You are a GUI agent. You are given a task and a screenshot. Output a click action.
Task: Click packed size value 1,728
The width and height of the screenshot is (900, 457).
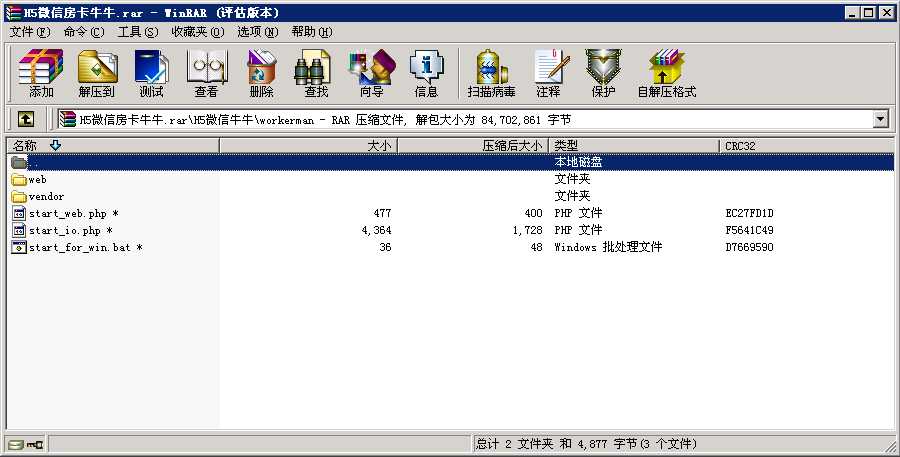(527, 230)
